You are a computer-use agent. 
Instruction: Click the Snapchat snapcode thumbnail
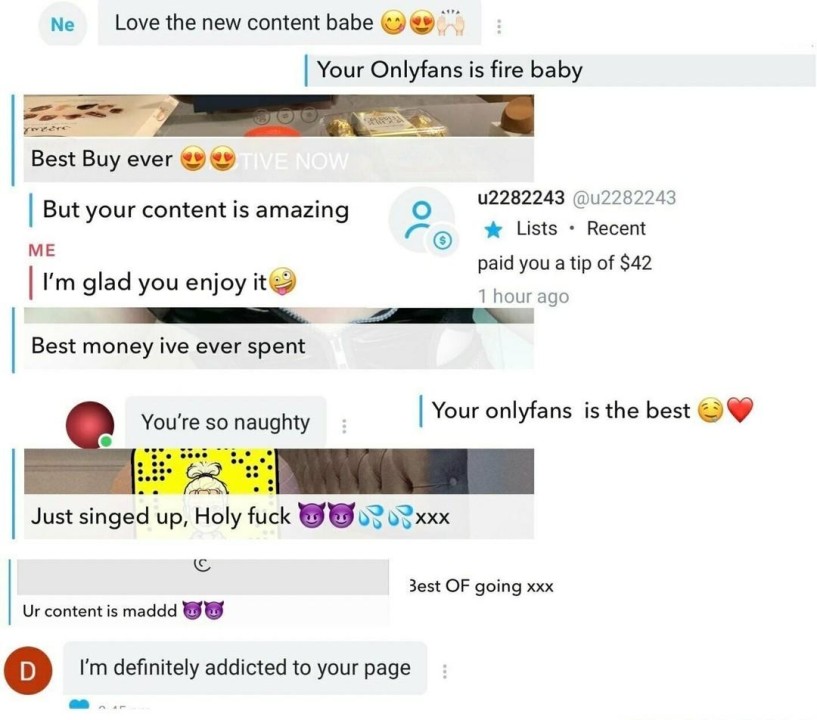pos(204,470)
